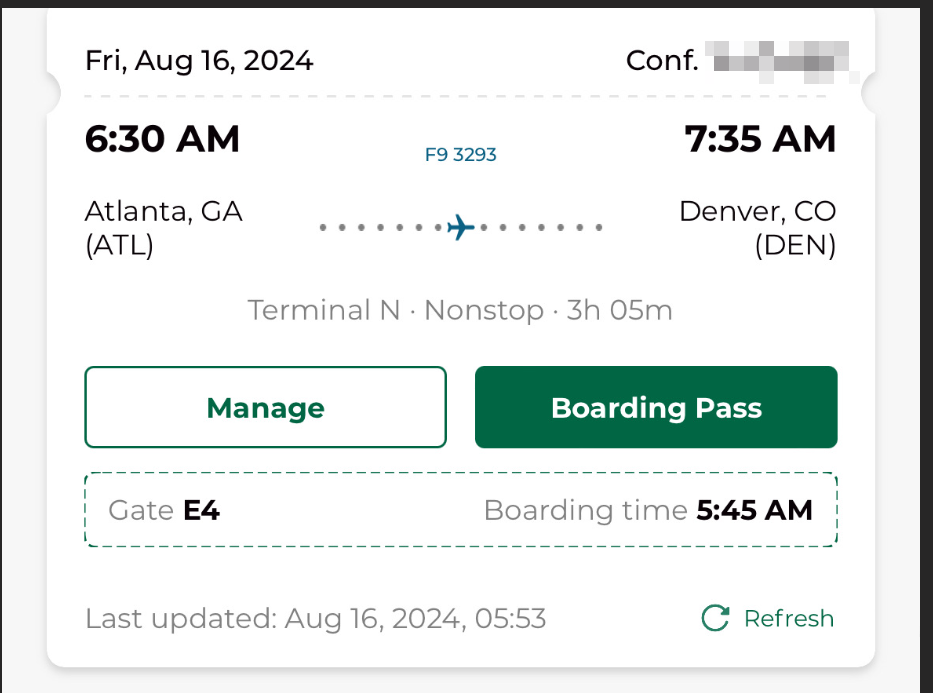Click the circular refresh arrow icon
The width and height of the screenshot is (933, 693).
pos(715,618)
